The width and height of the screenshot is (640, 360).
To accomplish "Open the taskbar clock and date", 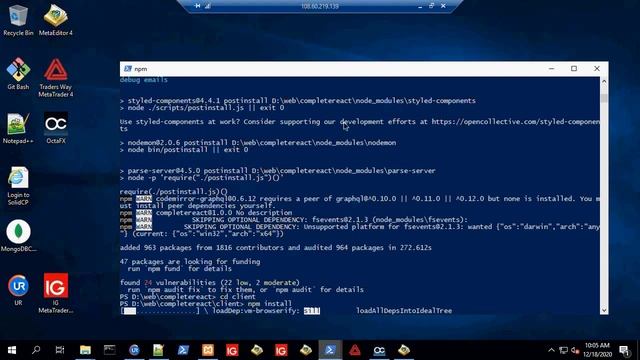I will tap(597, 350).
